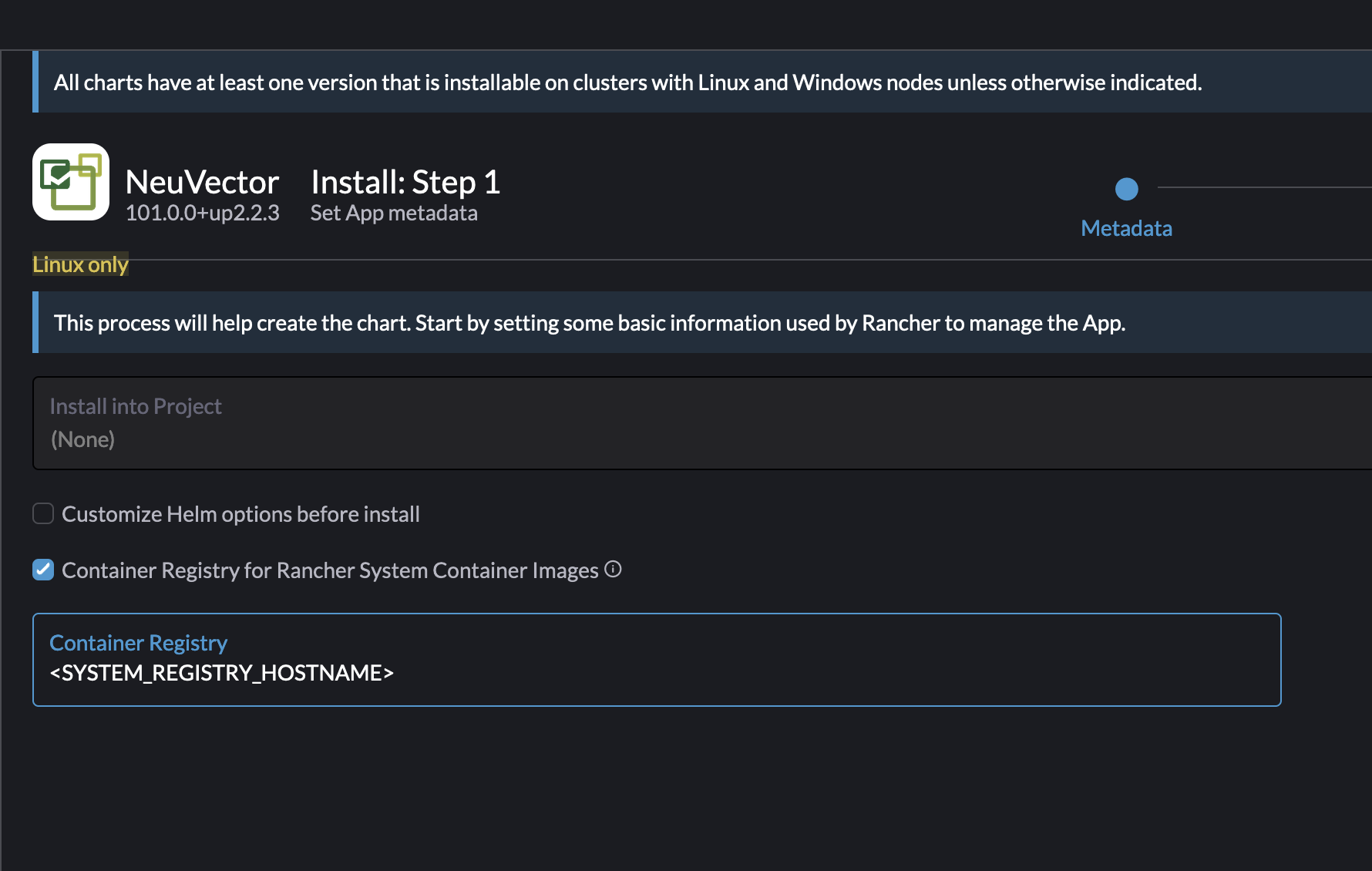
Task: Click the blue Metadata step dot
Action: (1127, 188)
